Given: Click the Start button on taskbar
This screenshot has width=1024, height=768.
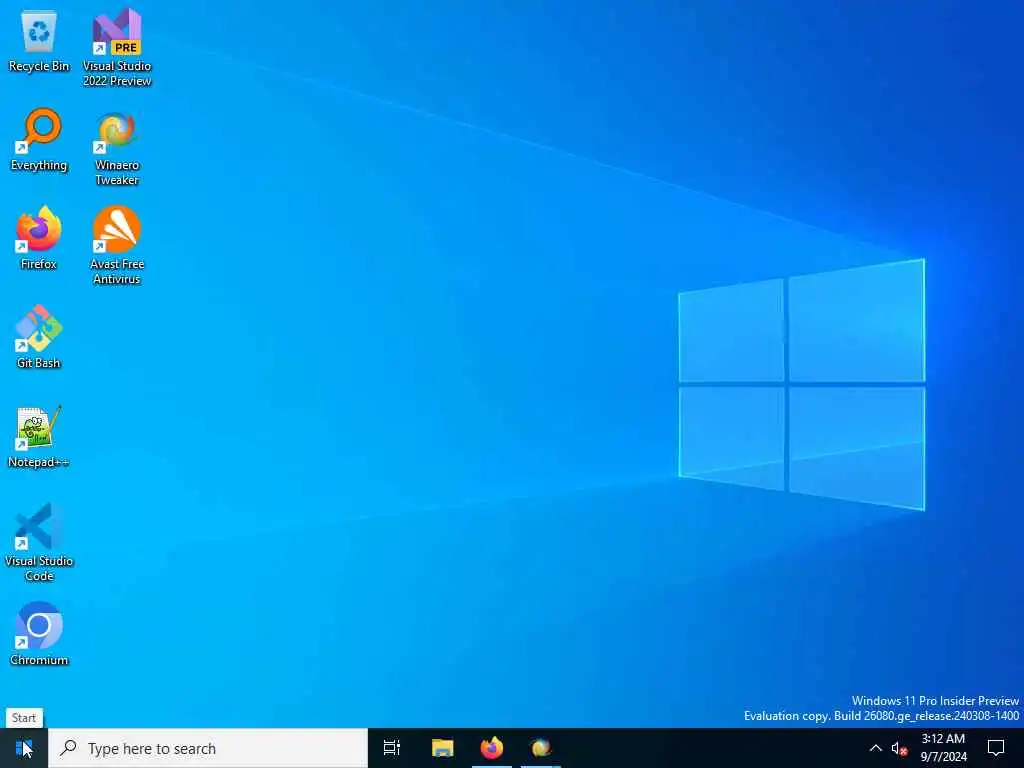Looking at the screenshot, I should (x=24, y=748).
